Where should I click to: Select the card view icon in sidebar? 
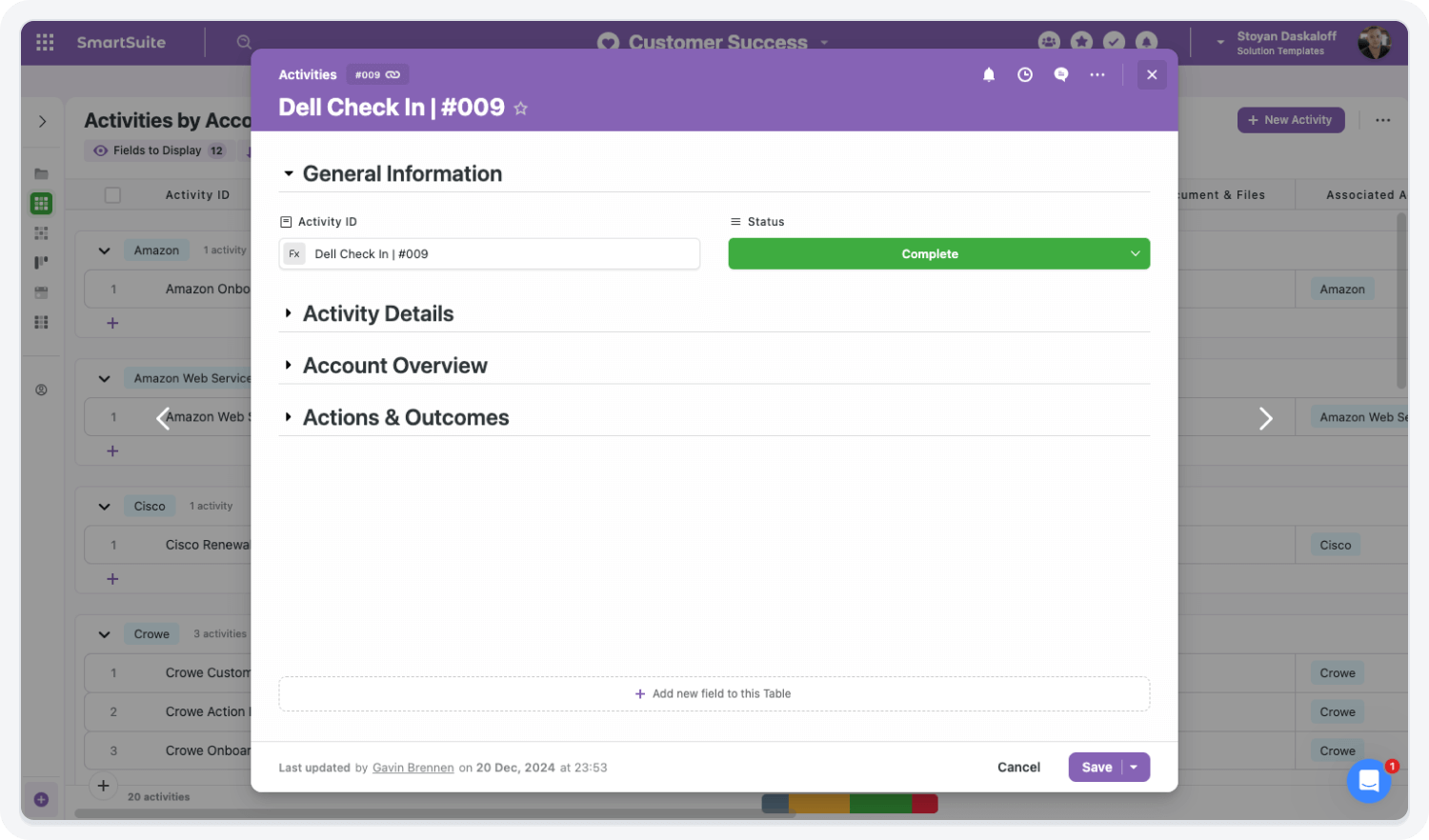[41, 233]
